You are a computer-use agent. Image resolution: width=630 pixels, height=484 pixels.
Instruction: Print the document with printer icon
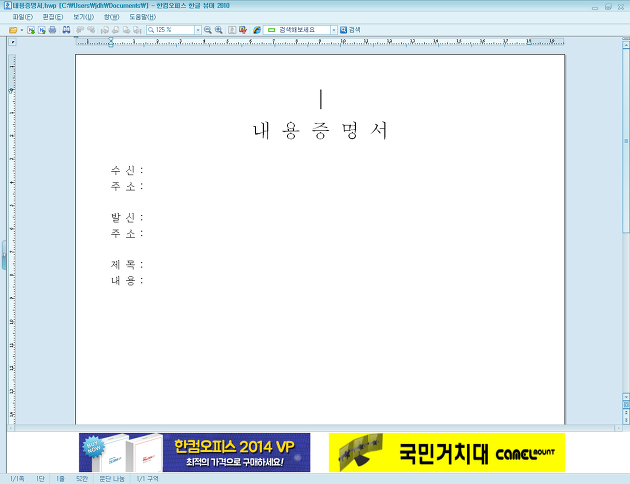point(52,30)
